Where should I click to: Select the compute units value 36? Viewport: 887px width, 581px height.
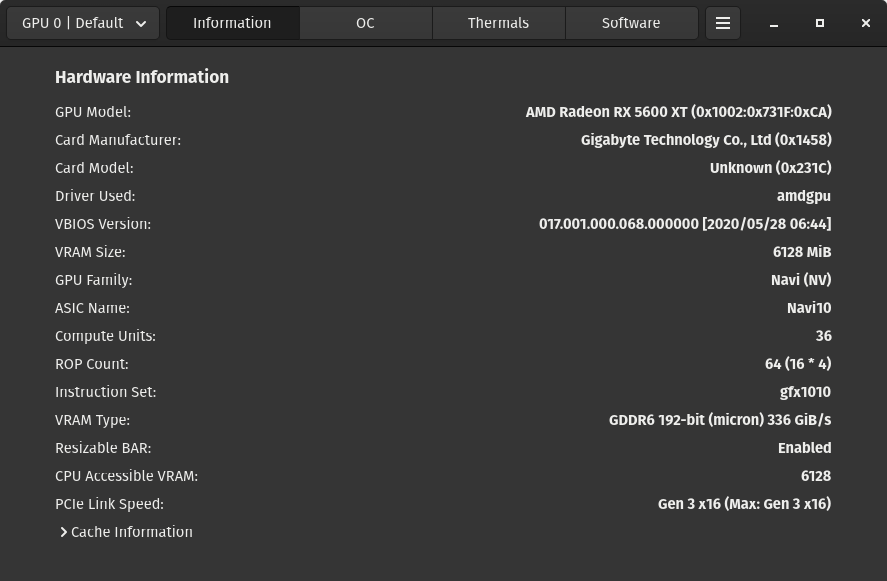click(x=824, y=336)
